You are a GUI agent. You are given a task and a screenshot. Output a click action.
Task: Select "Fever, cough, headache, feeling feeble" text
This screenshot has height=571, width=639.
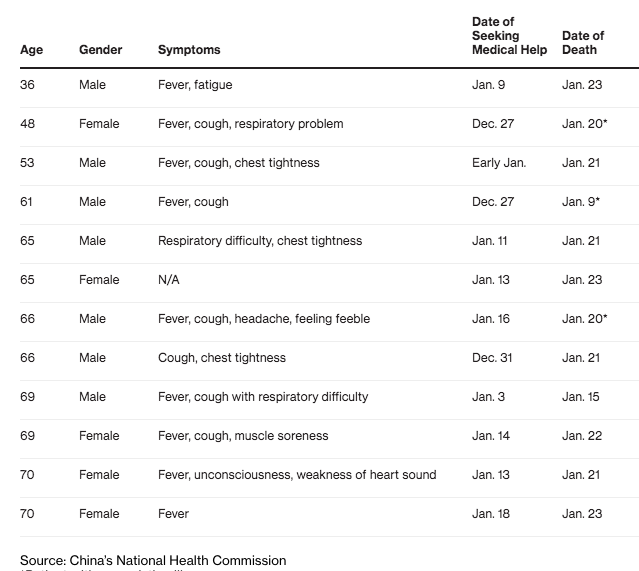tap(264, 319)
